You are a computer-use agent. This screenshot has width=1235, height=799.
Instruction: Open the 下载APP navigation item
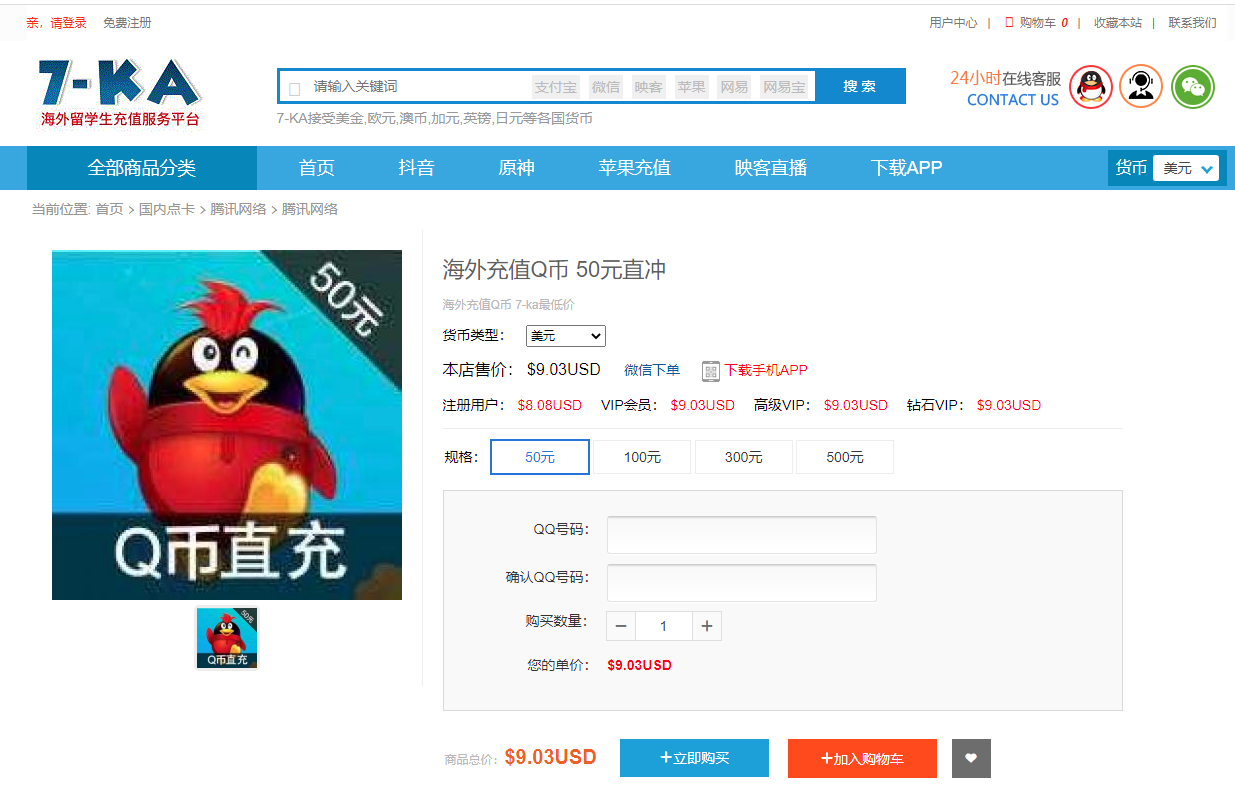click(x=906, y=168)
